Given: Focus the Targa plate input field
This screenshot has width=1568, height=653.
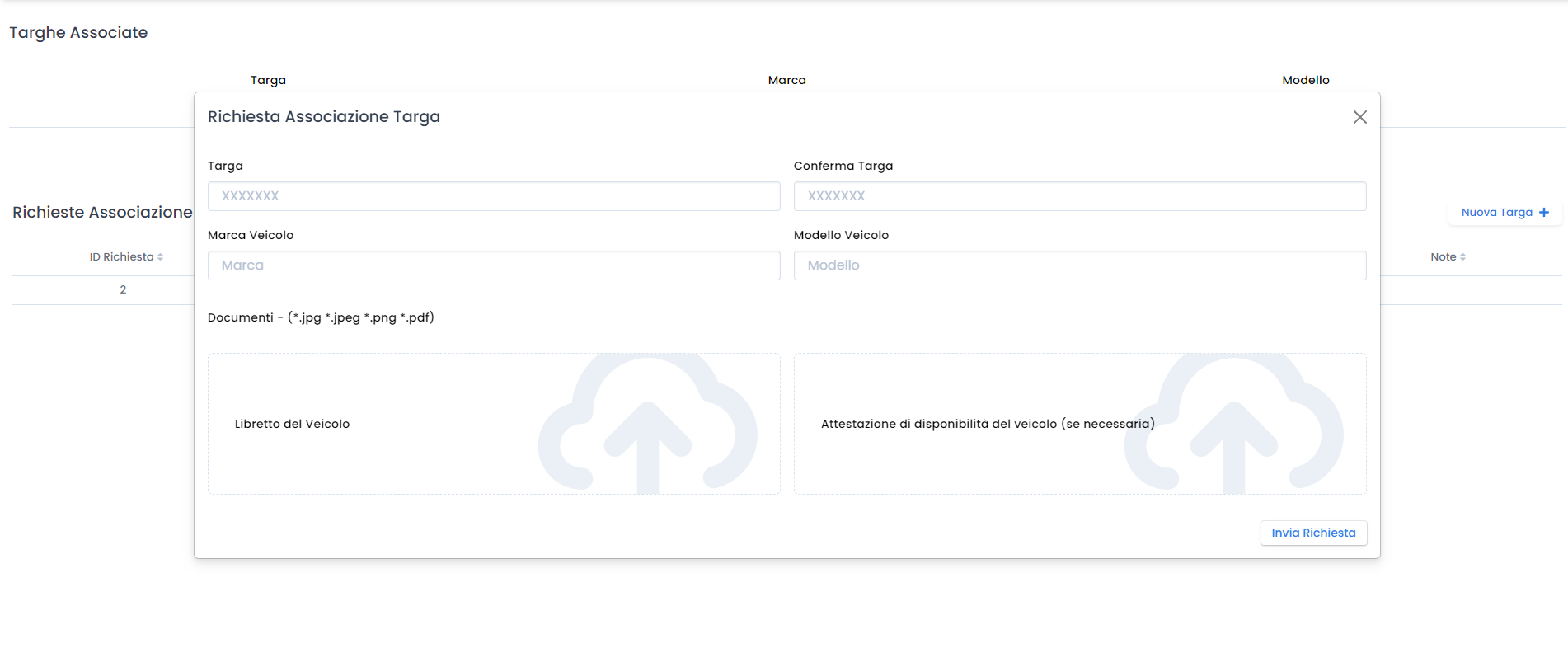Looking at the screenshot, I should pos(493,196).
